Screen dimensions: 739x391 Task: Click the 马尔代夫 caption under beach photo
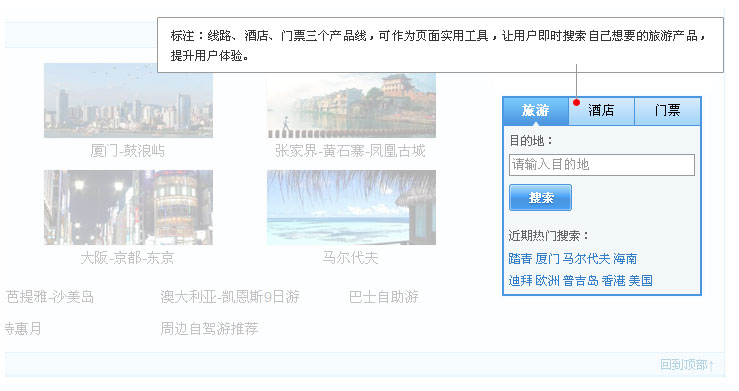[351, 258]
